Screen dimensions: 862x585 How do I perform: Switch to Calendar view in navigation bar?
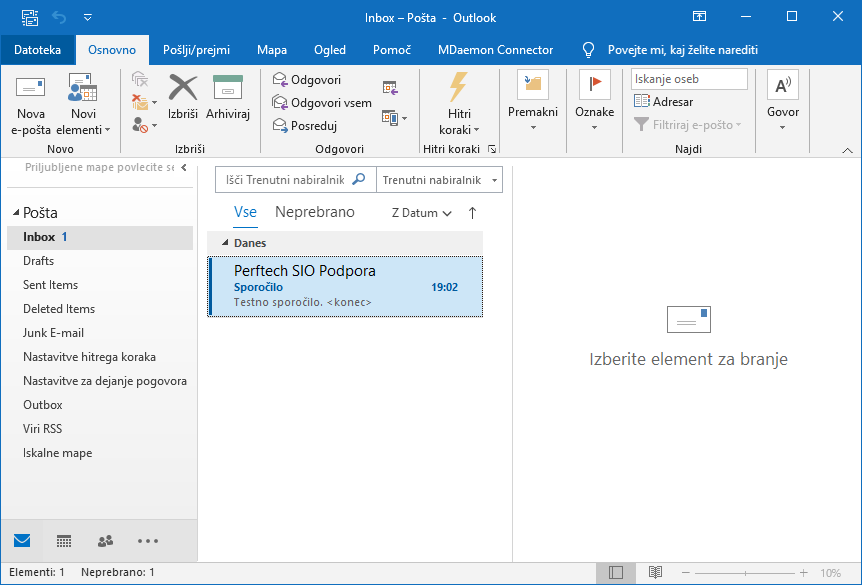point(64,541)
